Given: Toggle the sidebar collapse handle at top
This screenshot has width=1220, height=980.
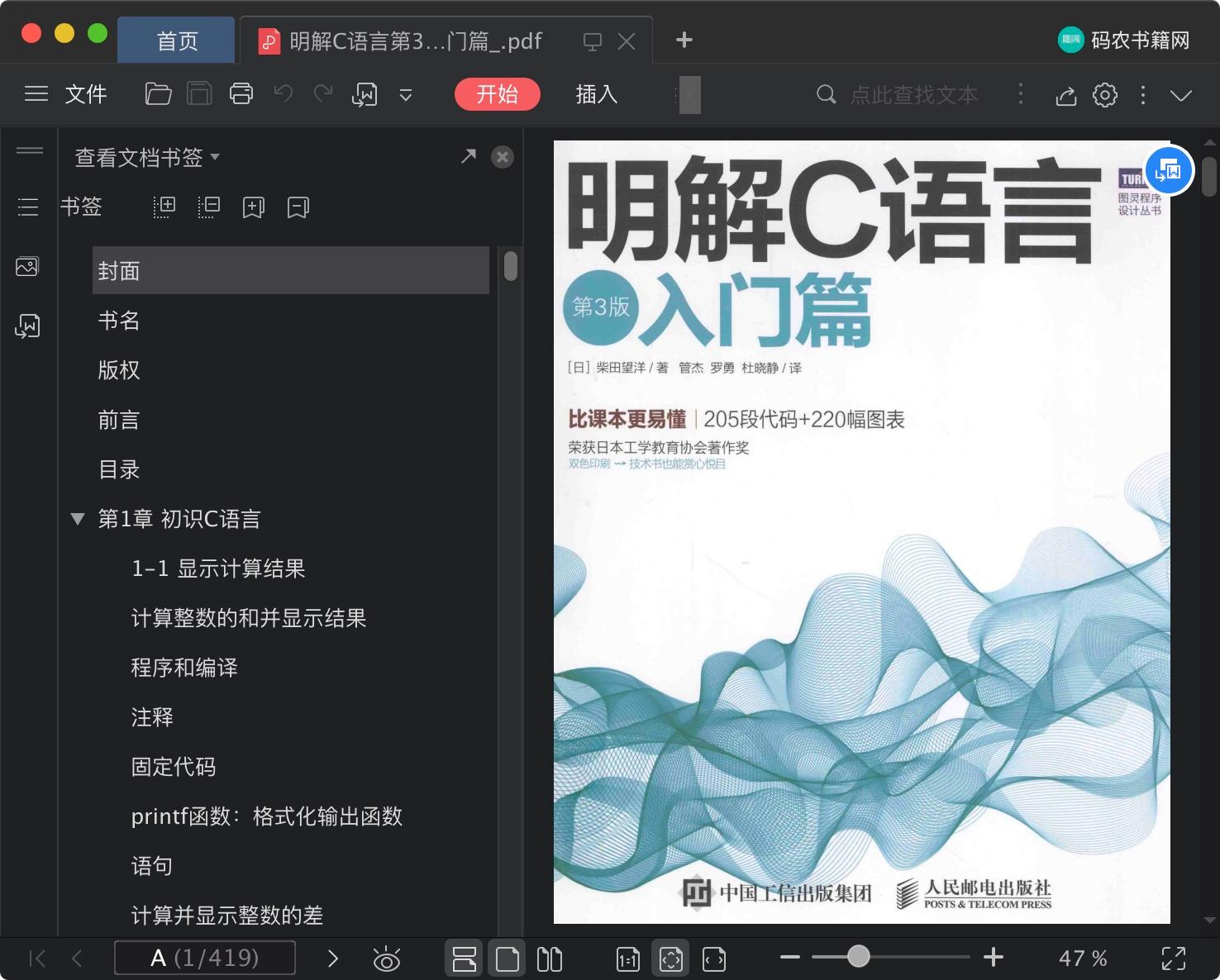Looking at the screenshot, I should tap(30, 150).
